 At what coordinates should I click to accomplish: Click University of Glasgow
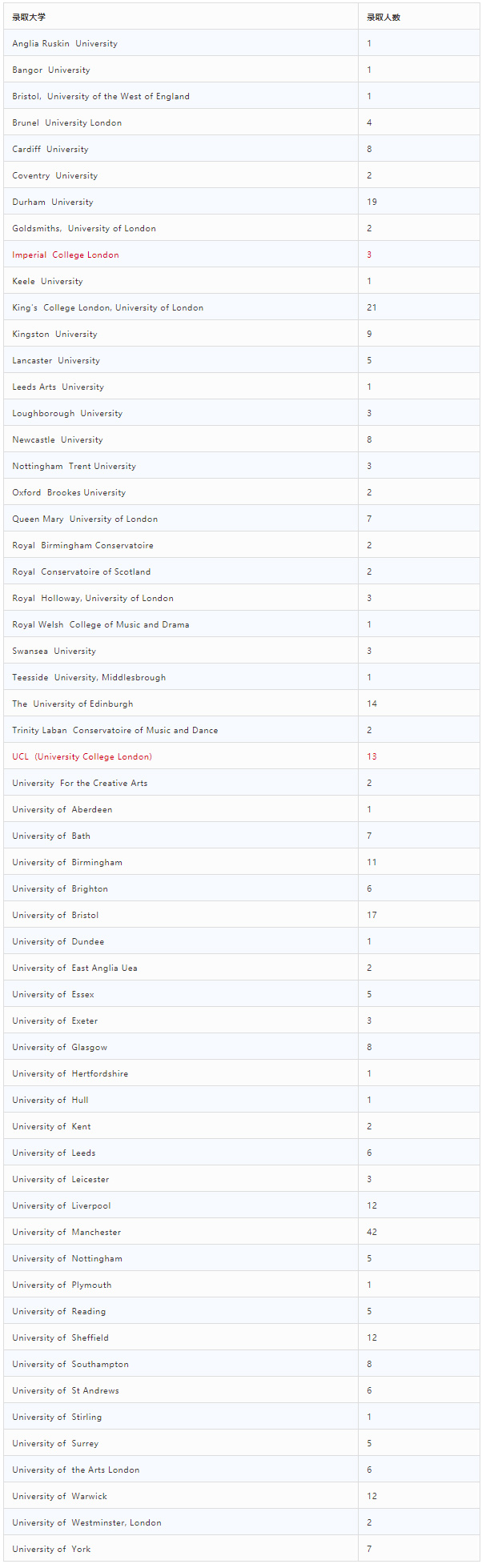pyautogui.click(x=59, y=1047)
